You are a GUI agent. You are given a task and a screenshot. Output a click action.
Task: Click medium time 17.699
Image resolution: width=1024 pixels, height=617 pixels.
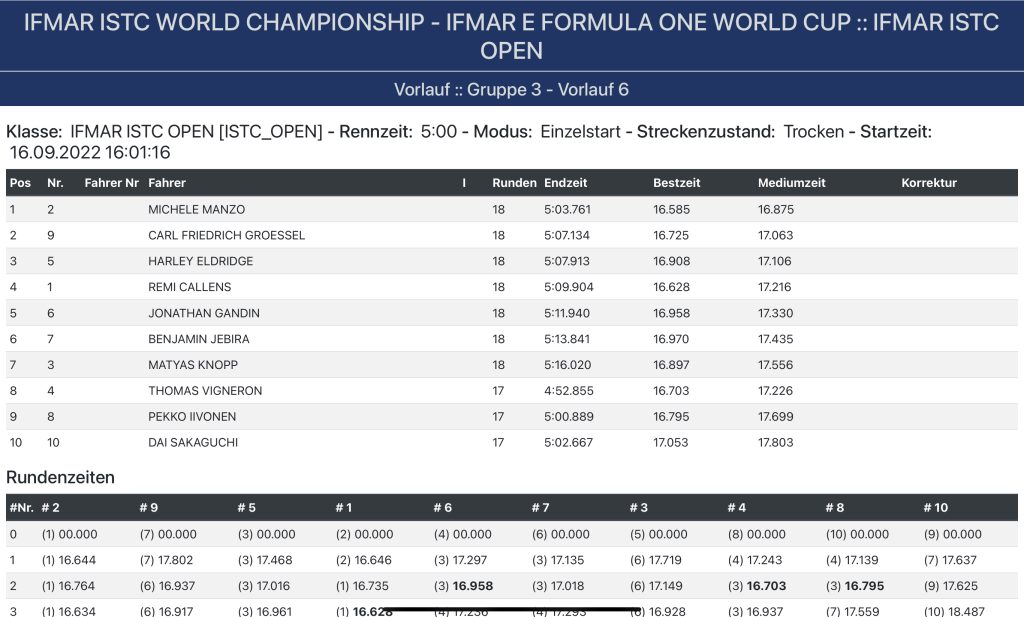click(776, 417)
